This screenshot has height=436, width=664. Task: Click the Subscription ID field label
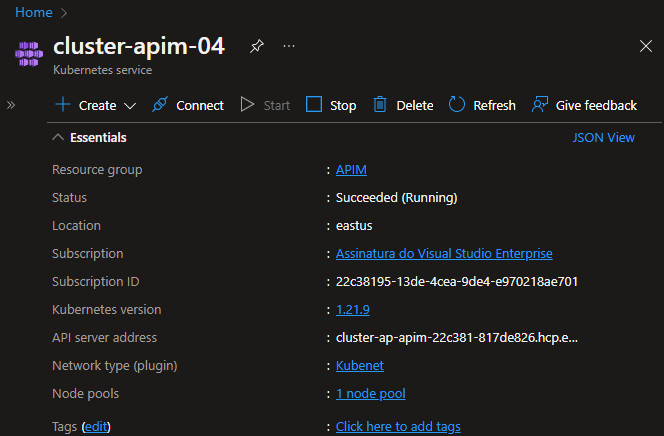point(96,281)
